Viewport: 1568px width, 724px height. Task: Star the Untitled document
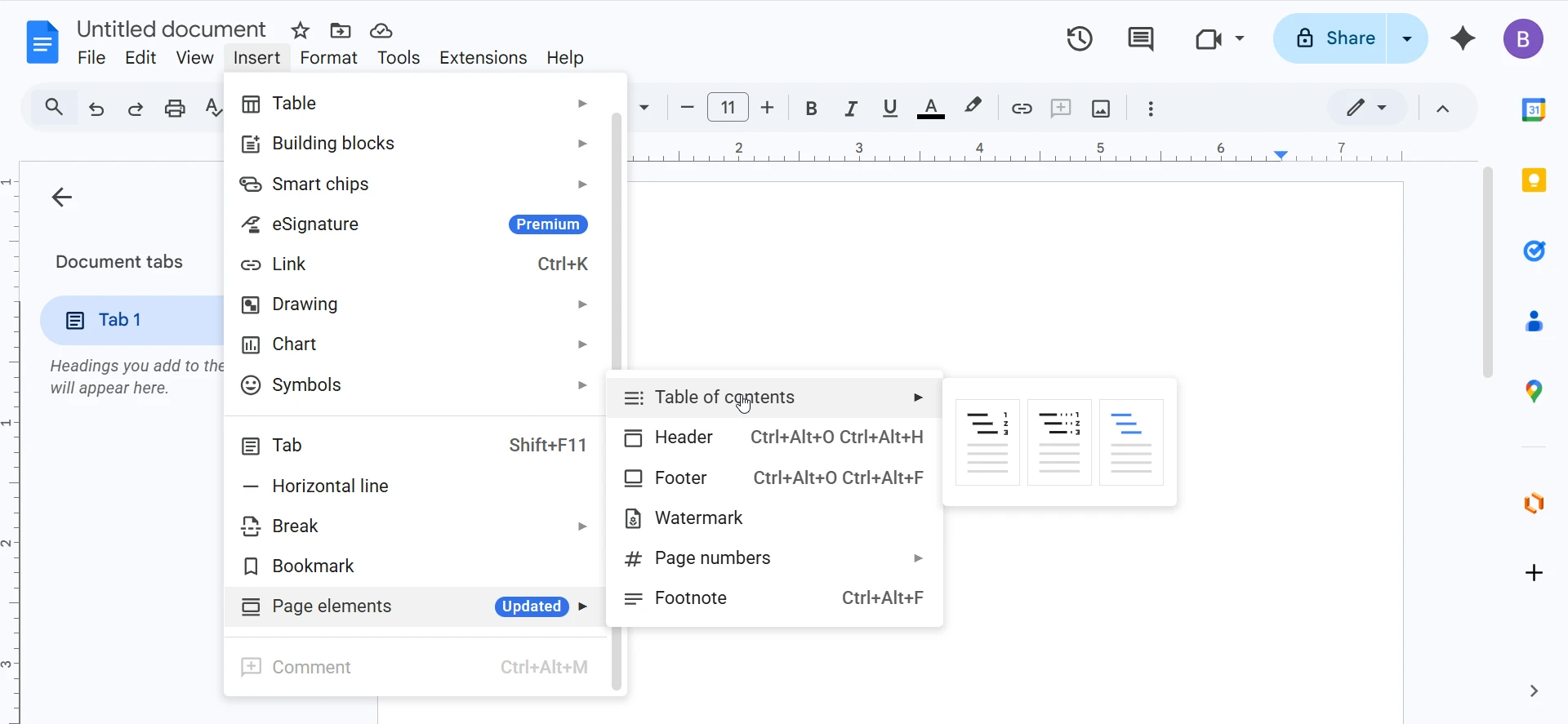click(301, 31)
